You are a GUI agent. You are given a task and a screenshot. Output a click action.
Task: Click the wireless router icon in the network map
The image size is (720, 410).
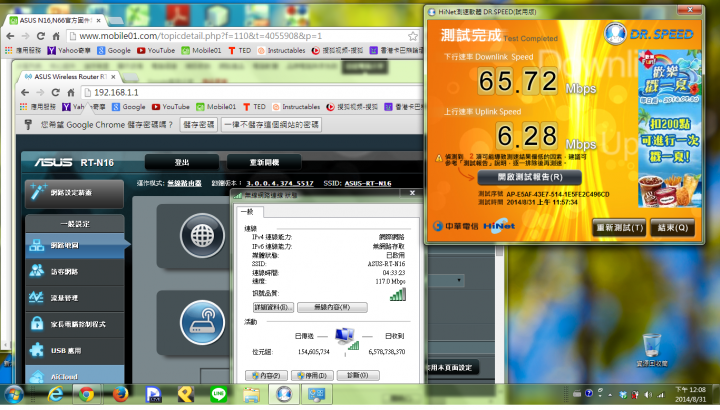click(202, 322)
